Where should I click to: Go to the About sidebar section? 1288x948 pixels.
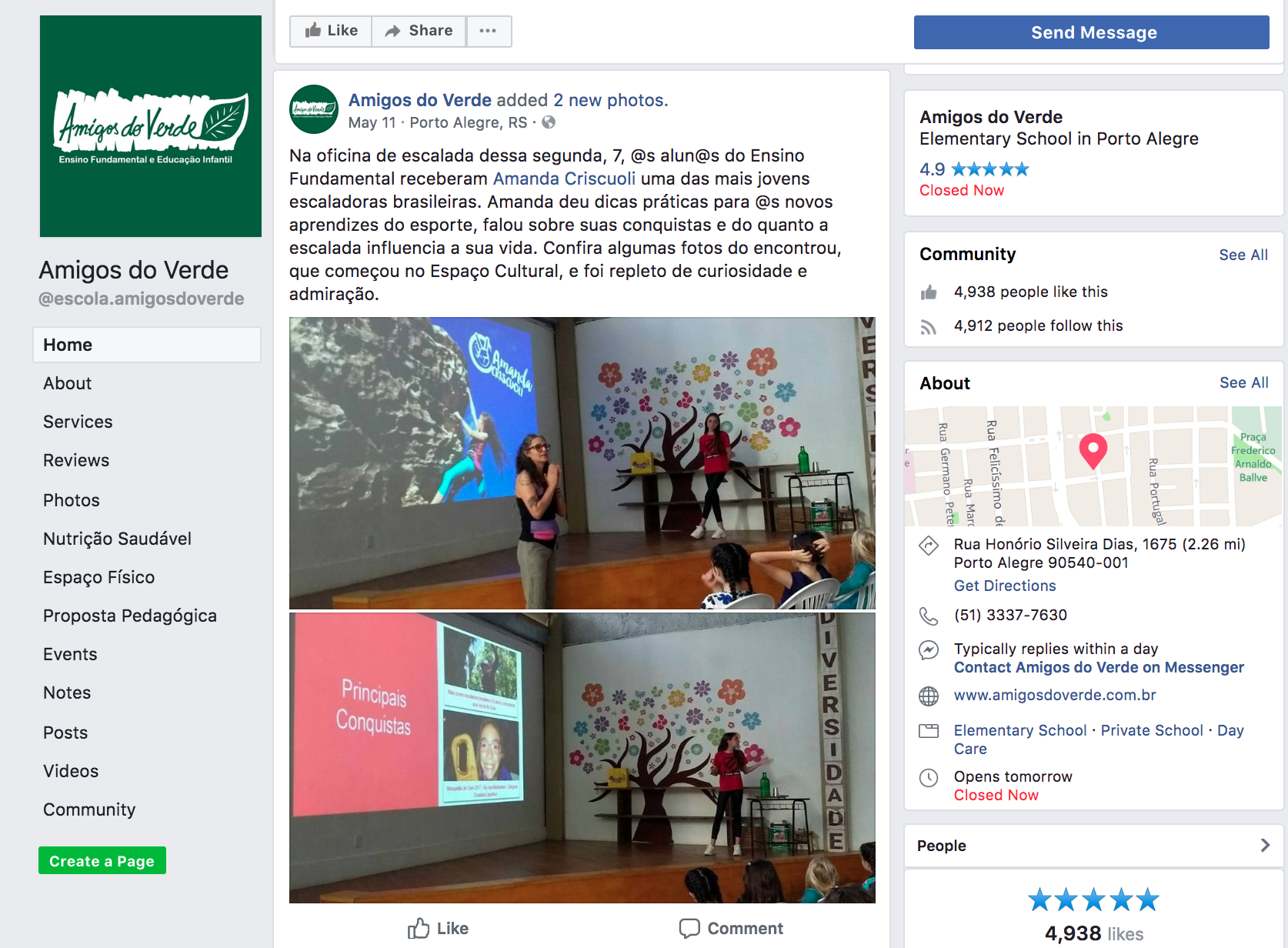68,383
